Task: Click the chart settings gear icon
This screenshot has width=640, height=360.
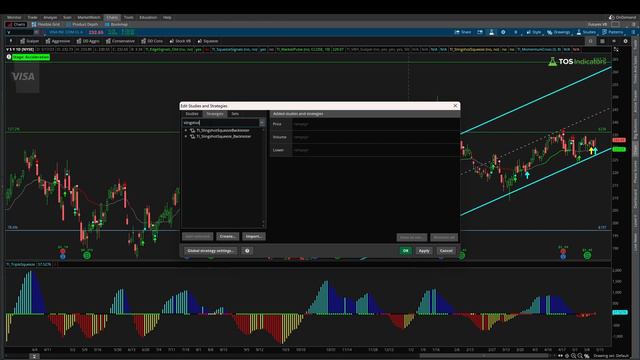Action: point(625,41)
